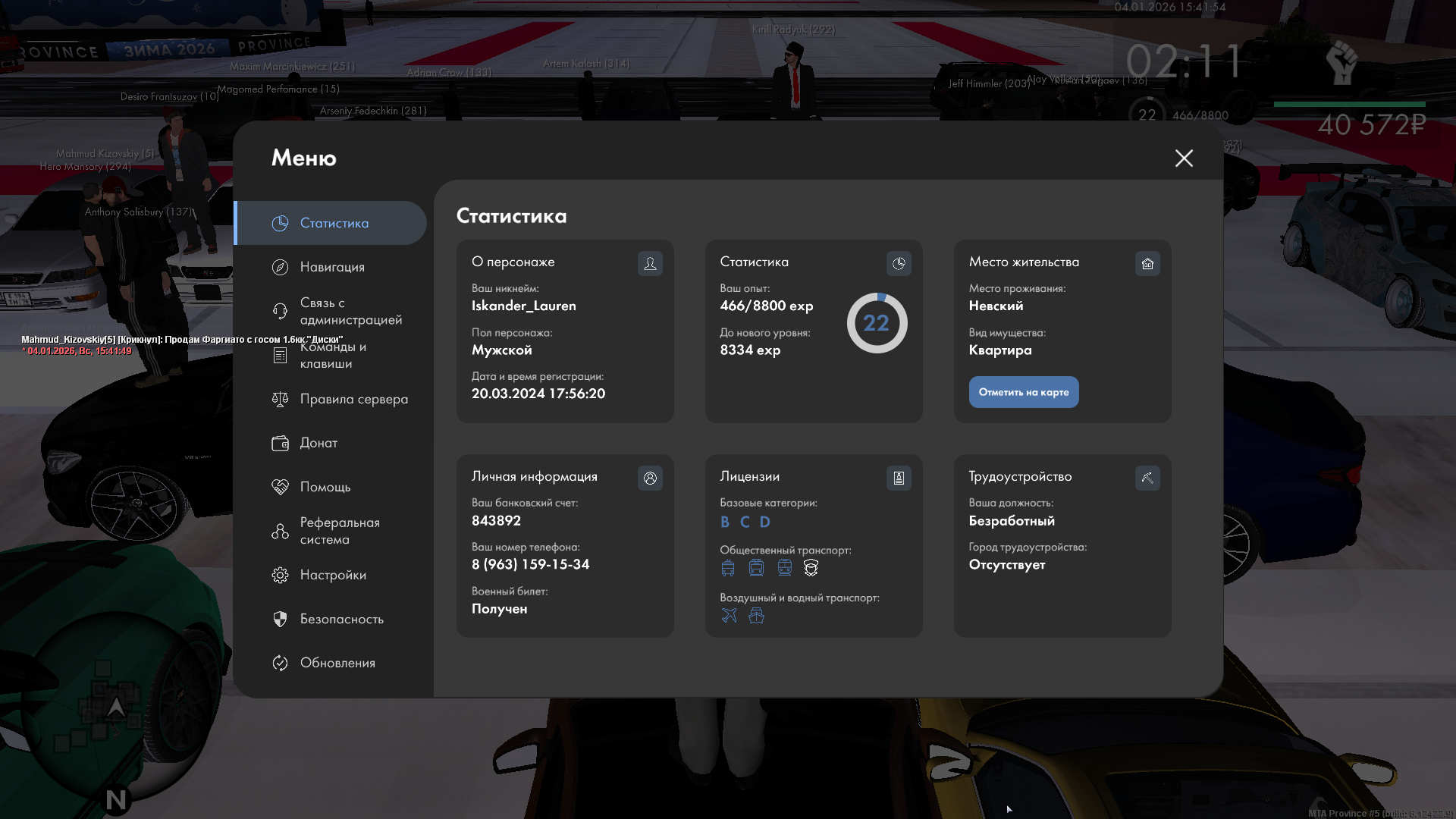Click the boat license icon
The height and width of the screenshot is (819, 1456).
pos(756,615)
